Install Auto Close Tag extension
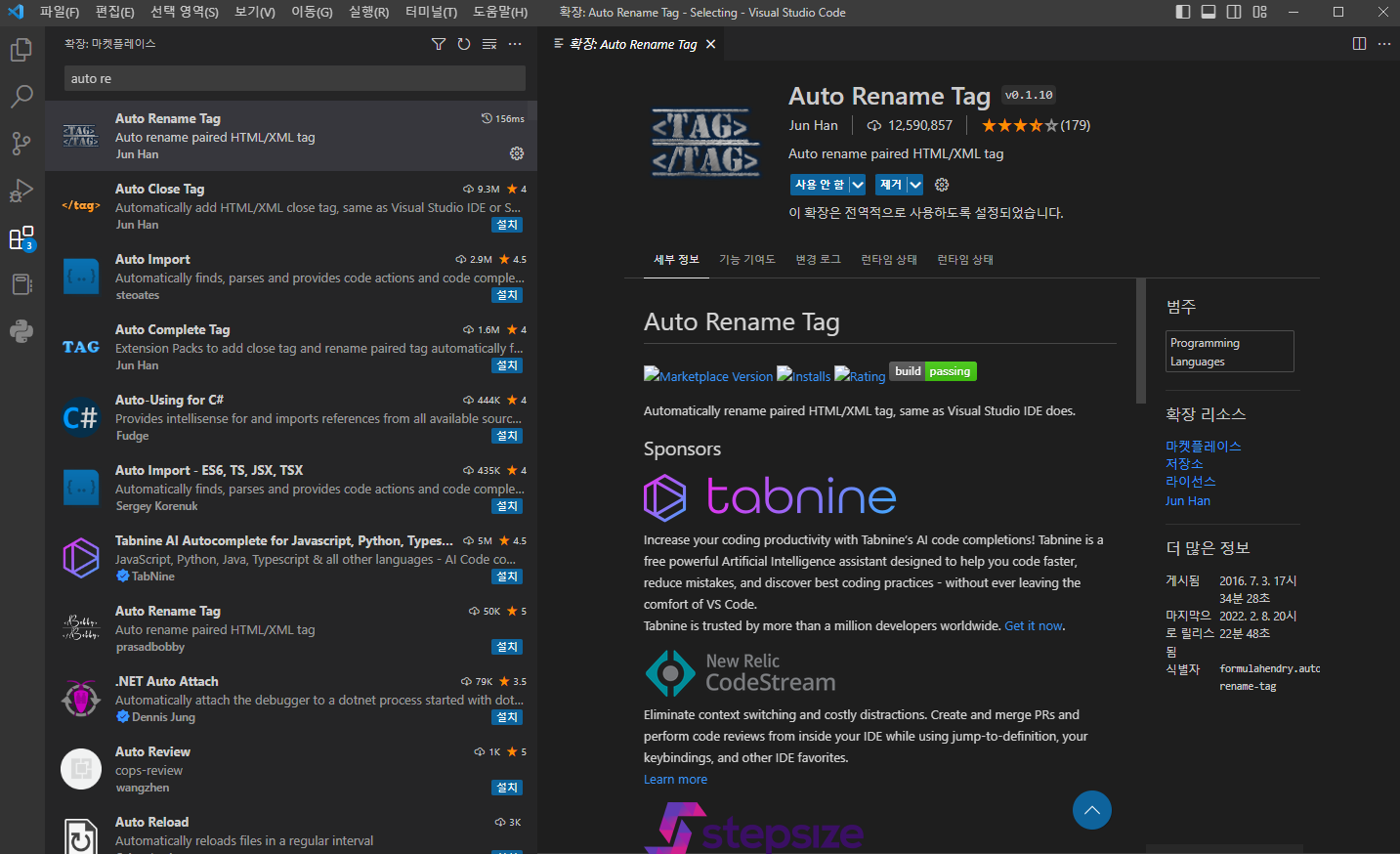 click(507, 225)
